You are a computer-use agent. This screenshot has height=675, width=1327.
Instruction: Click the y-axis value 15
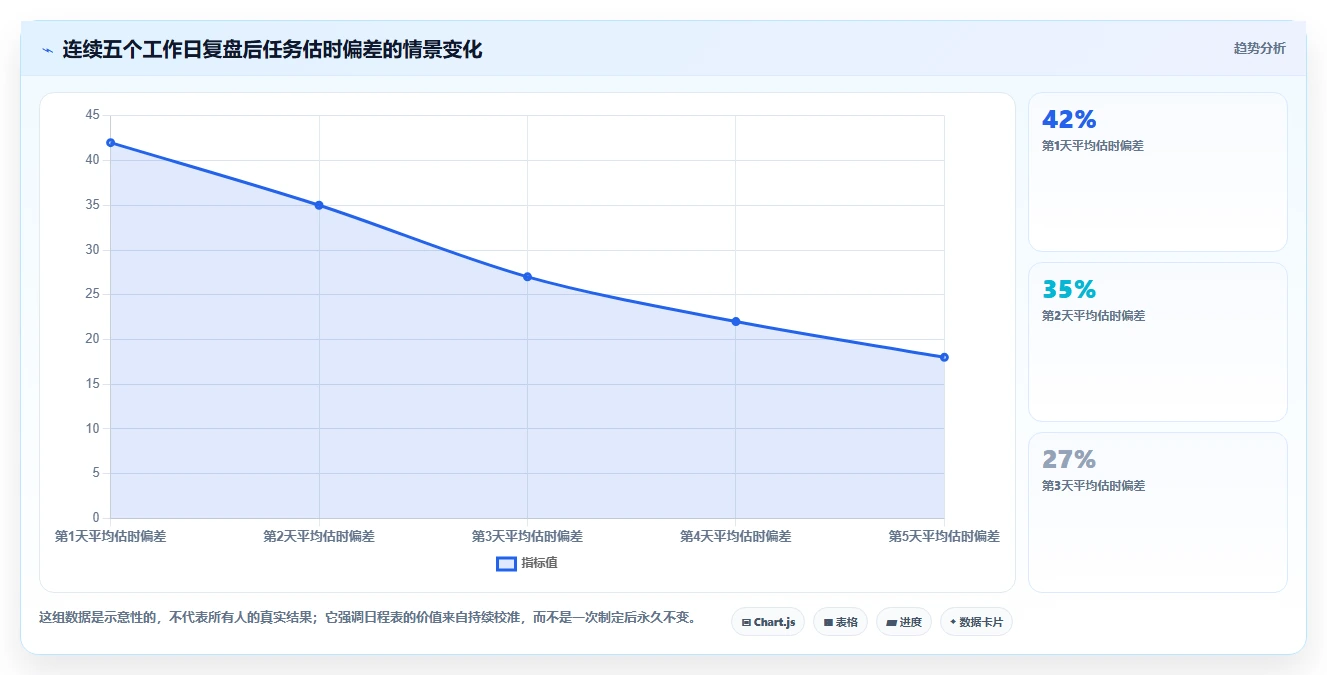92,384
